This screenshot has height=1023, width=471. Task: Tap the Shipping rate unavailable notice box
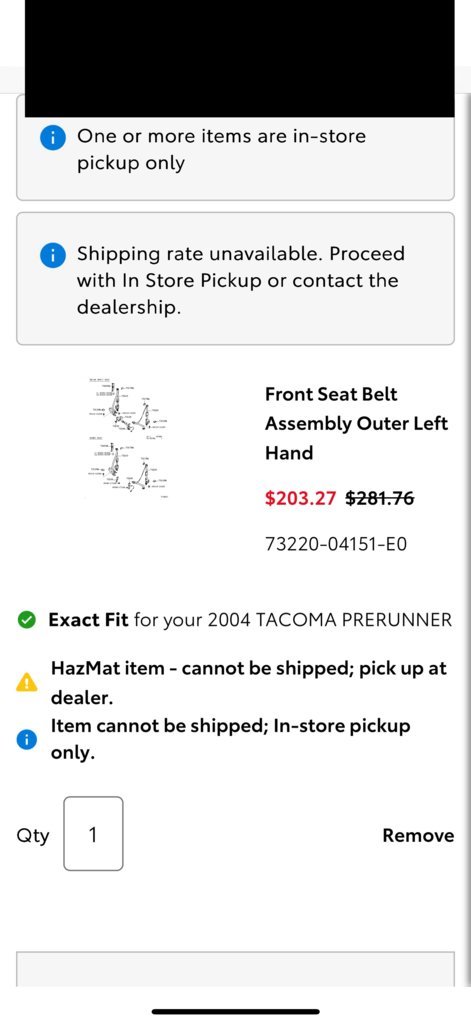pyautogui.click(x=235, y=279)
